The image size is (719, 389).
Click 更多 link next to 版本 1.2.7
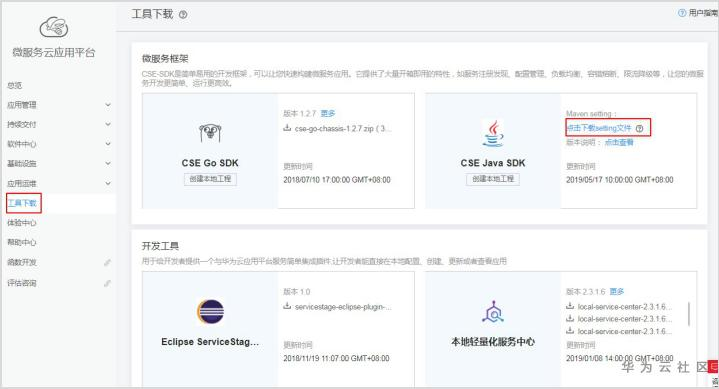click(328, 113)
